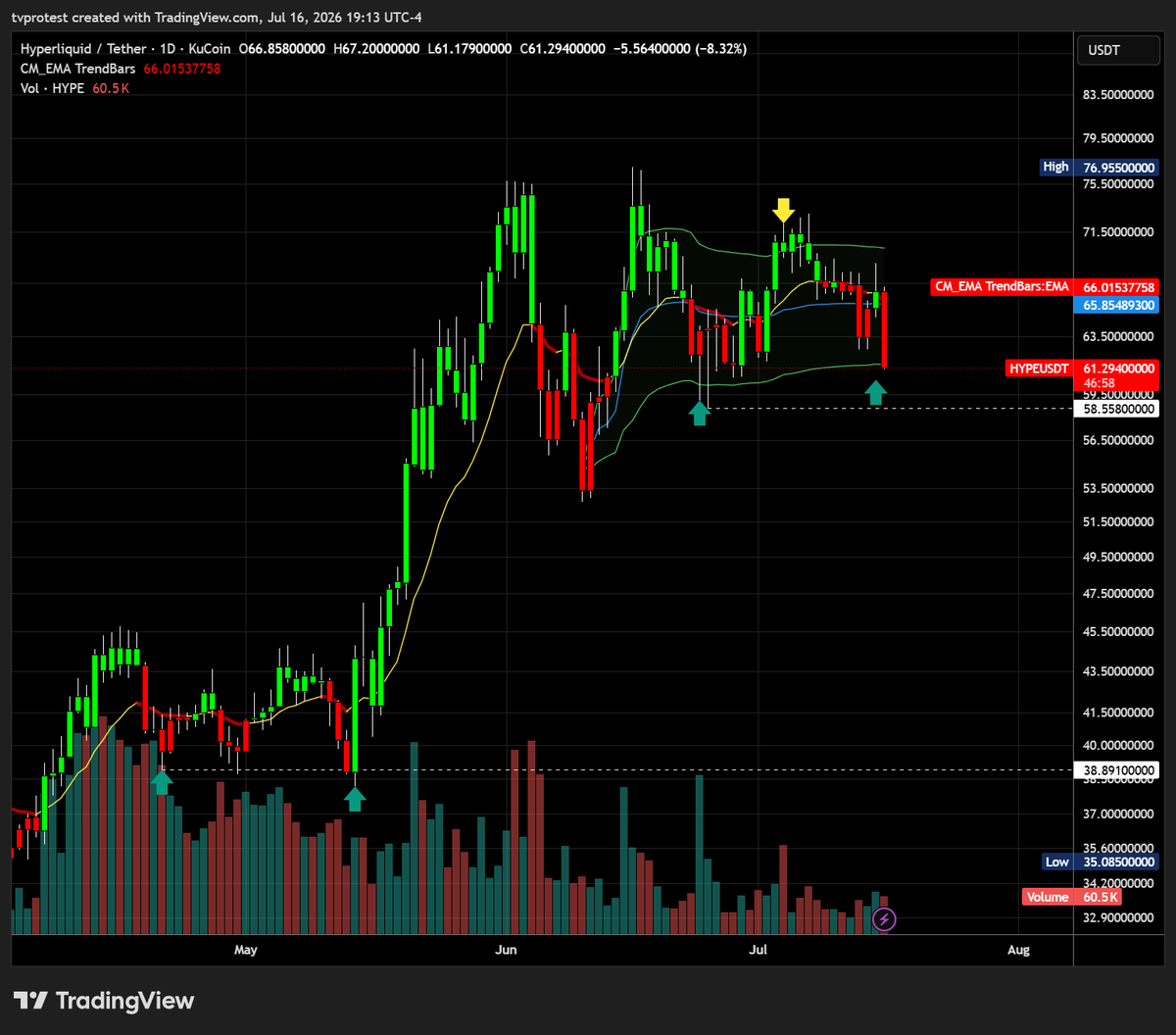The width and height of the screenshot is (1176, 1035).
Task: Click the Aug label on the time axis
Action: 1018,950
